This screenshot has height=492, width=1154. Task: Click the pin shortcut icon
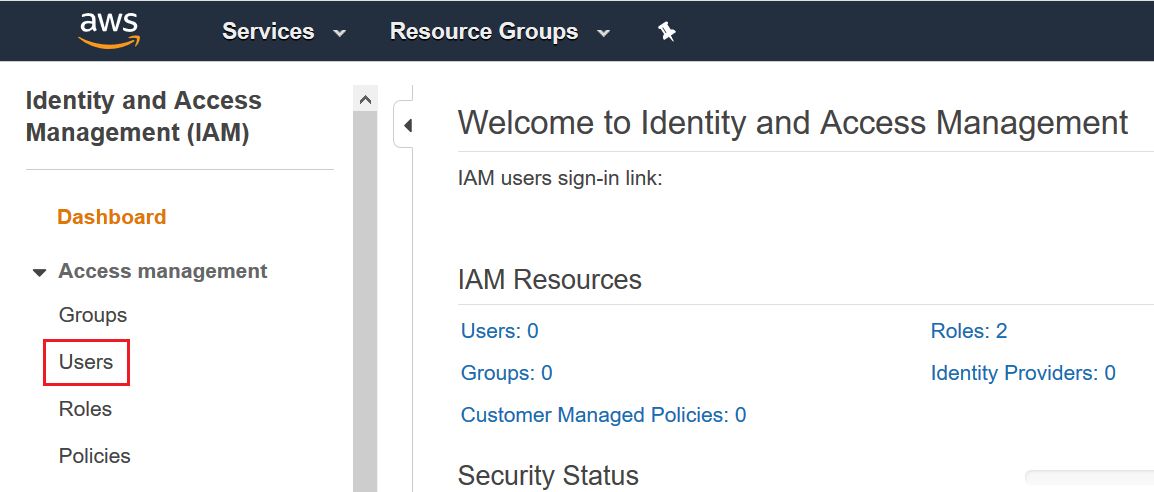click(667, 32)
